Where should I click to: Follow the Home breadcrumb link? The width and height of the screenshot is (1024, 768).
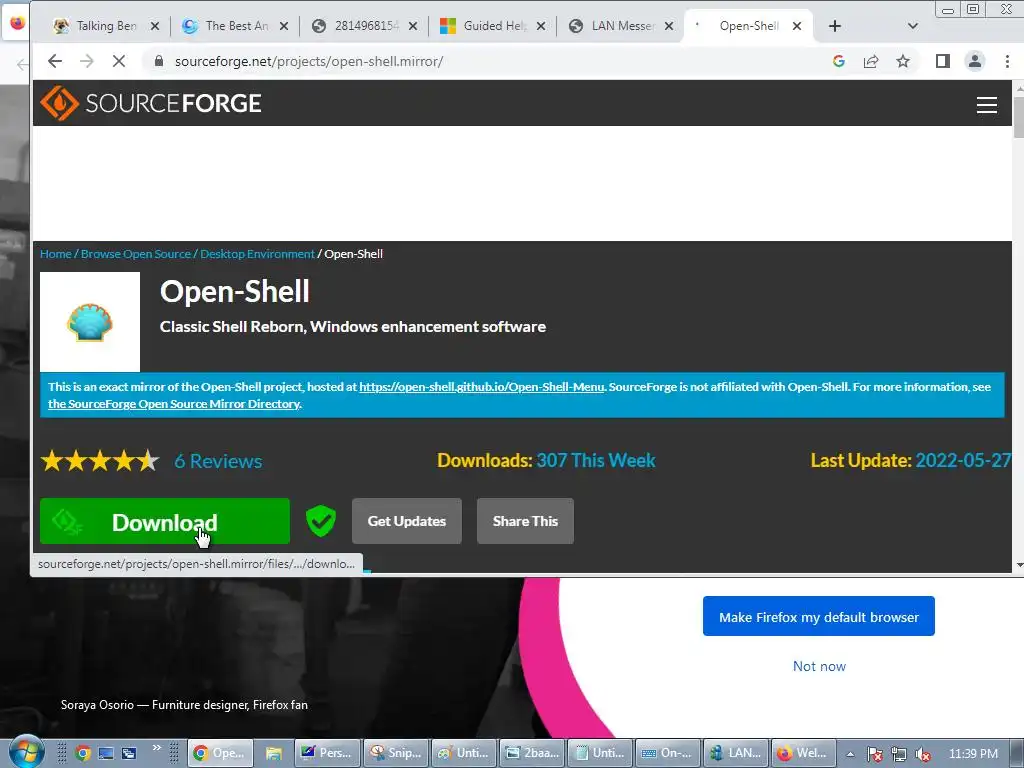pyautogui.click(x=56, y=254)
